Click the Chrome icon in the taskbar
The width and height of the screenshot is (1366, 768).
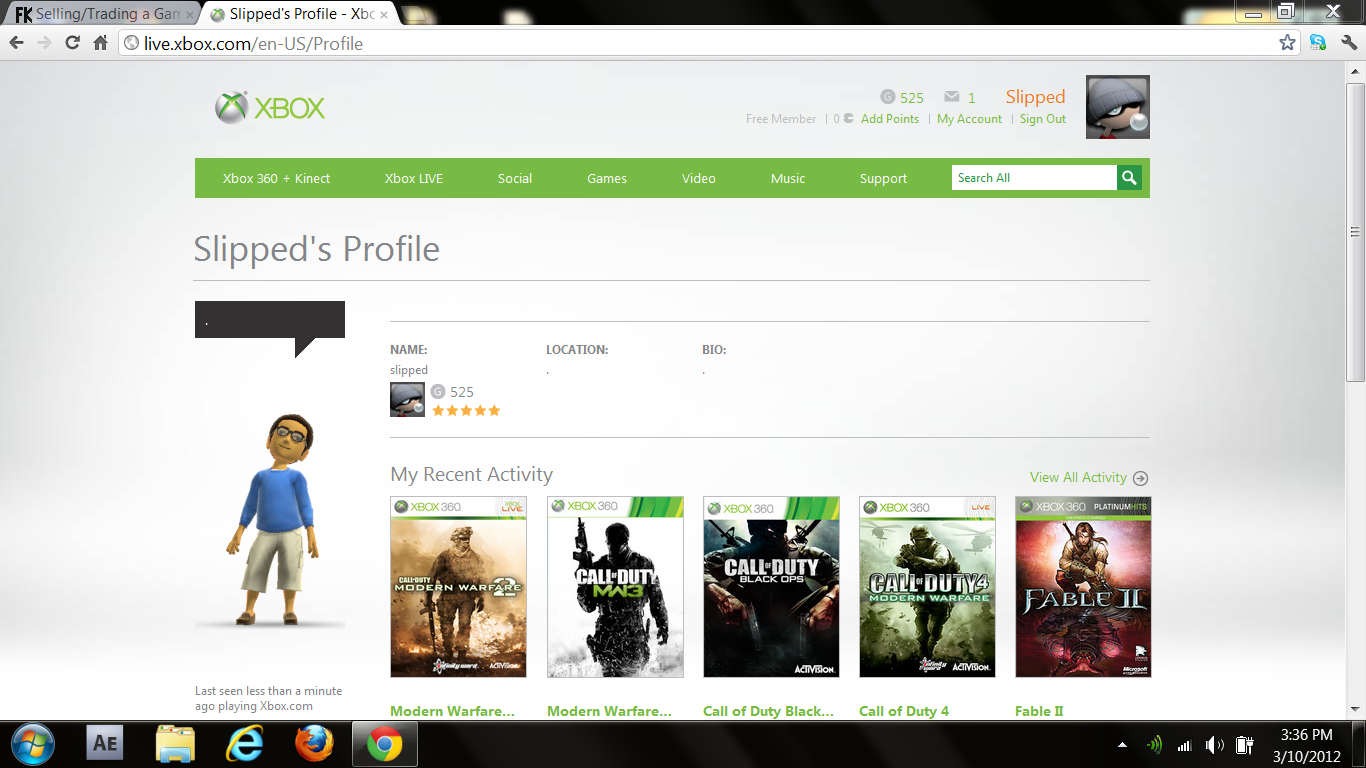click(385, 745)
